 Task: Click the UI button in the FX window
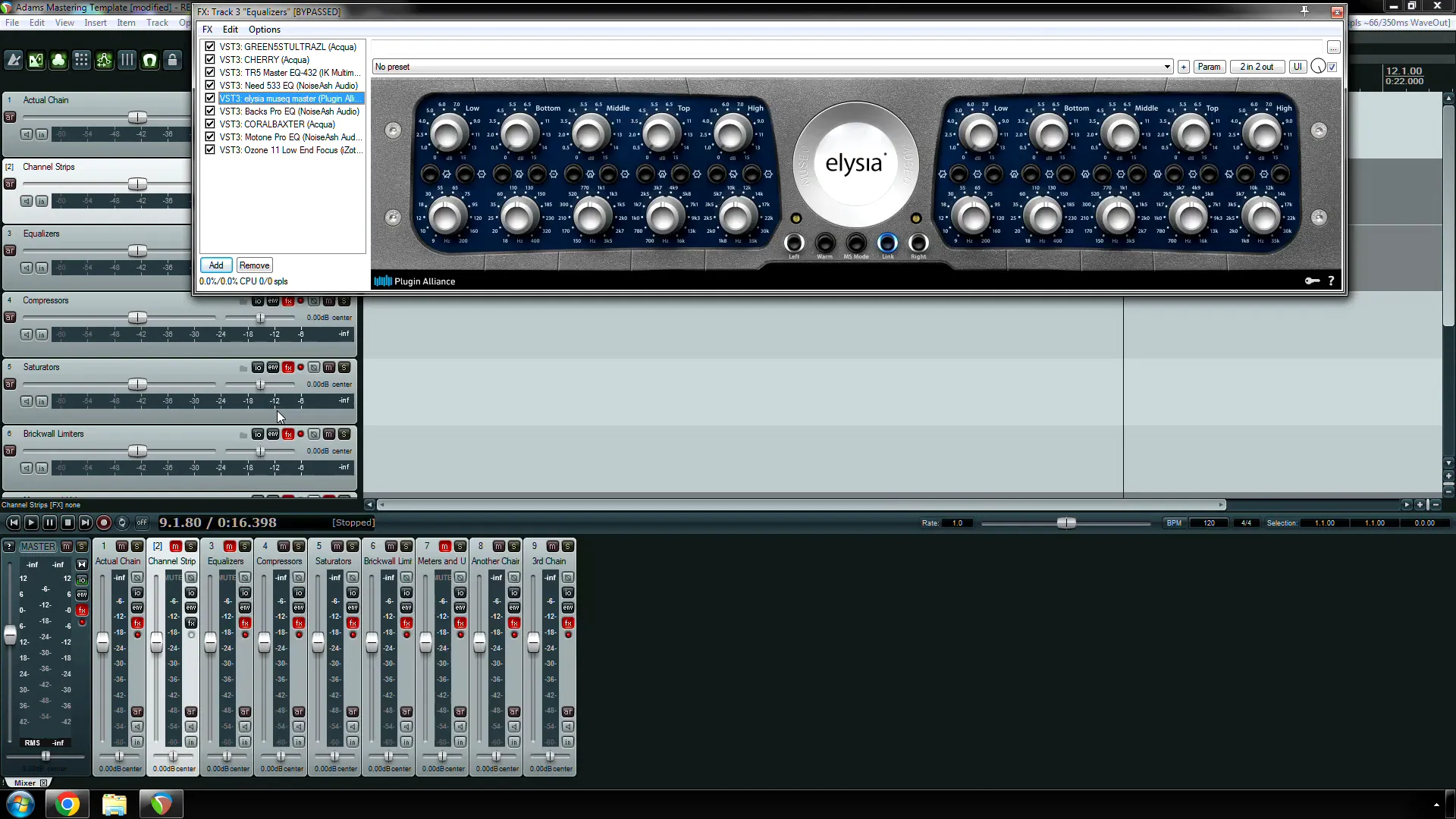(x=1298, y=67)
